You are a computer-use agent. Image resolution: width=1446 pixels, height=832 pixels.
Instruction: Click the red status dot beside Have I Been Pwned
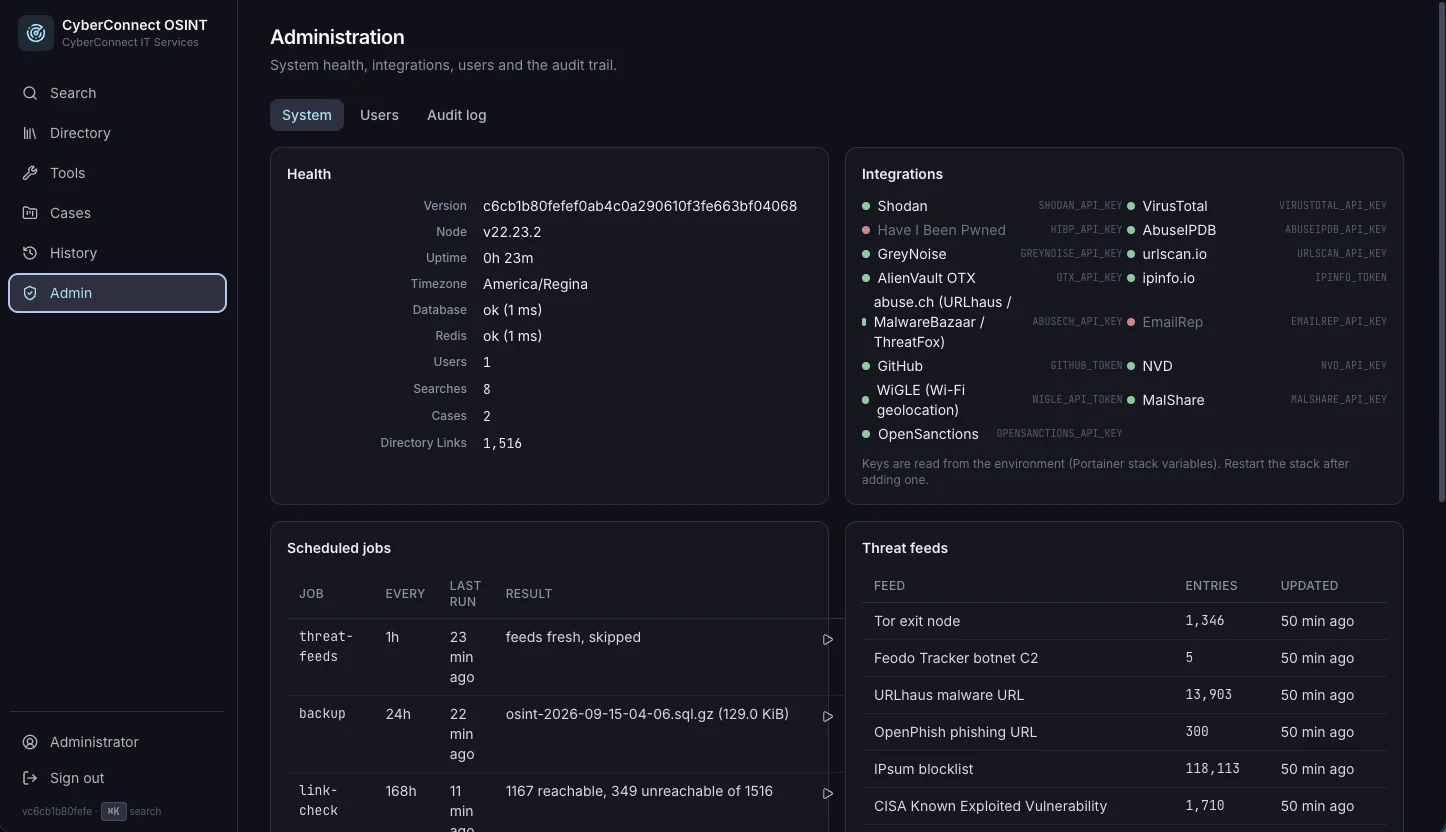[x=866, y=230]
